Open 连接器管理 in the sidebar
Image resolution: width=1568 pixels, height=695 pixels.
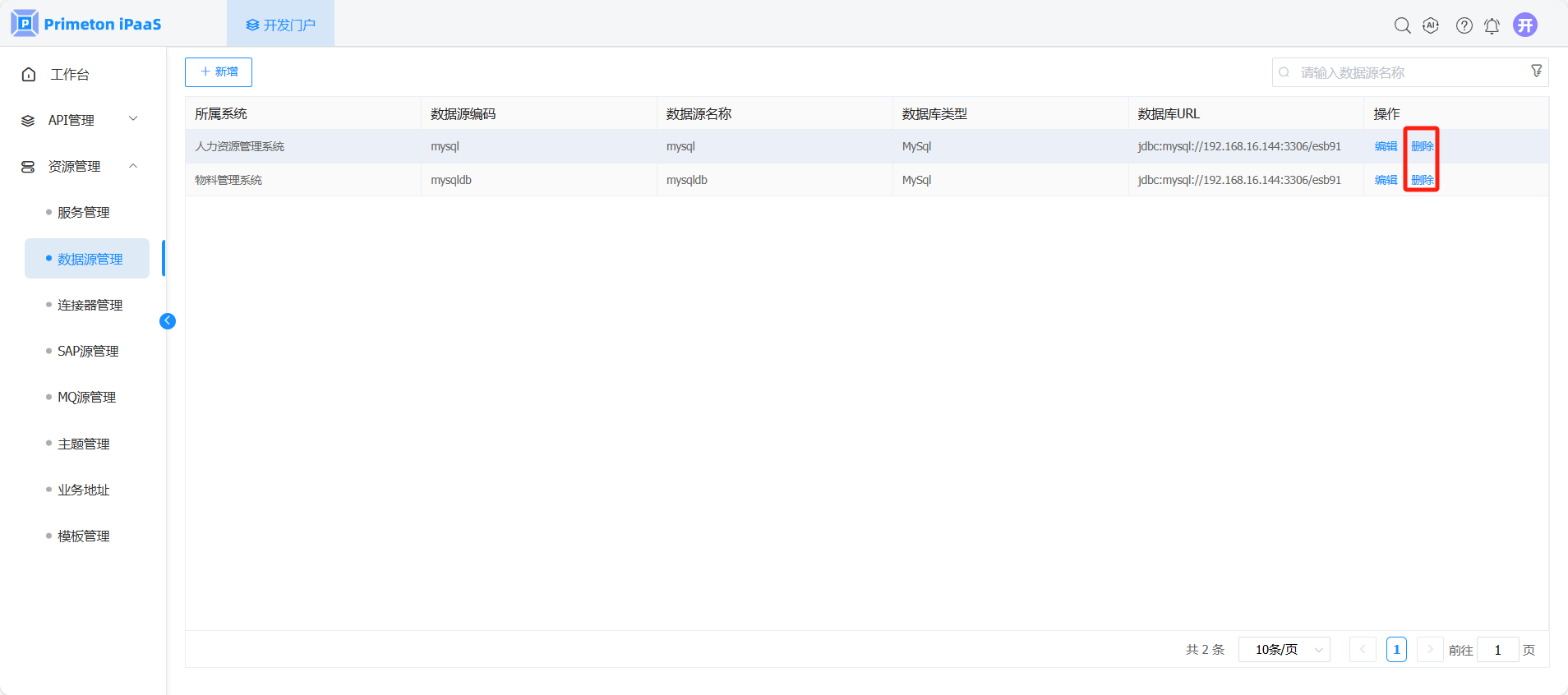[90, 305]
